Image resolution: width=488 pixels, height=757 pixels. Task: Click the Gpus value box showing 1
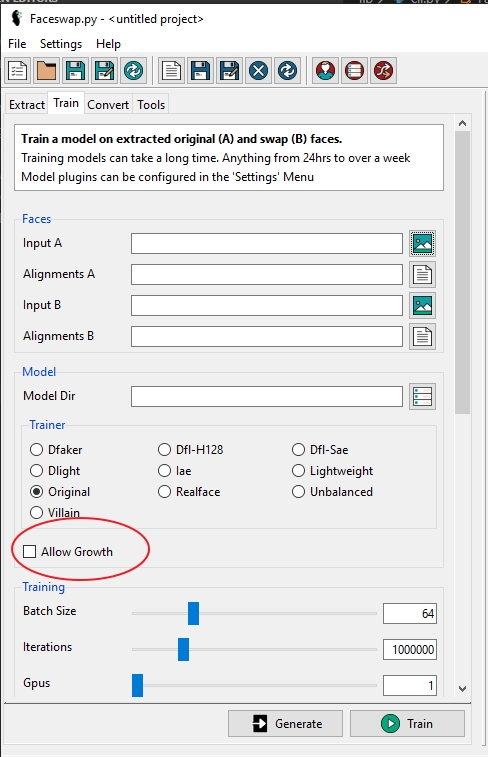(x=410, y=686)
